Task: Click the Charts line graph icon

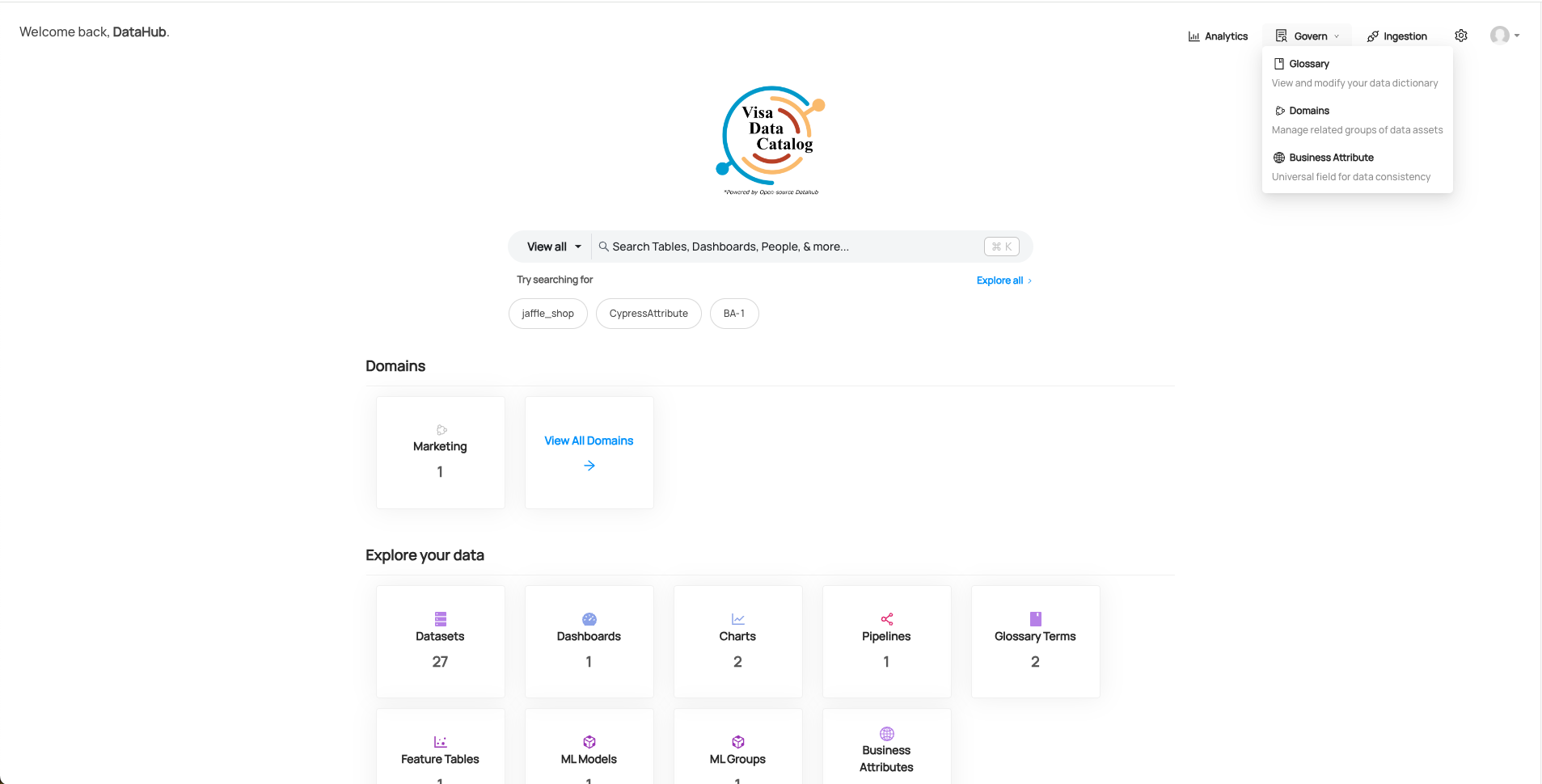Action: (738, 619)
